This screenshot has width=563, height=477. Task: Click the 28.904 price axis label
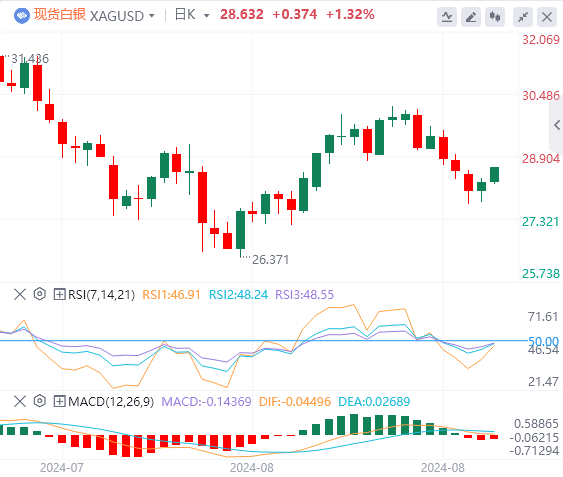coord(541,158)
